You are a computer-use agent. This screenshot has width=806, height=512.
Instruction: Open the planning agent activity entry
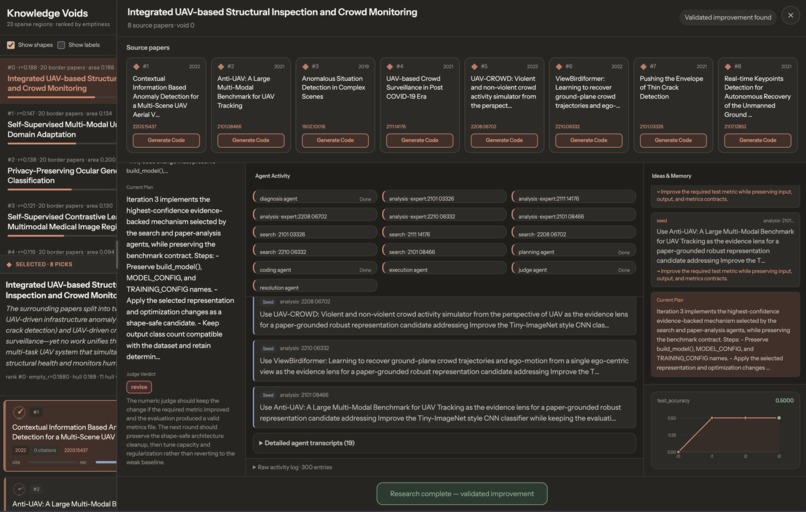[574, 252]
